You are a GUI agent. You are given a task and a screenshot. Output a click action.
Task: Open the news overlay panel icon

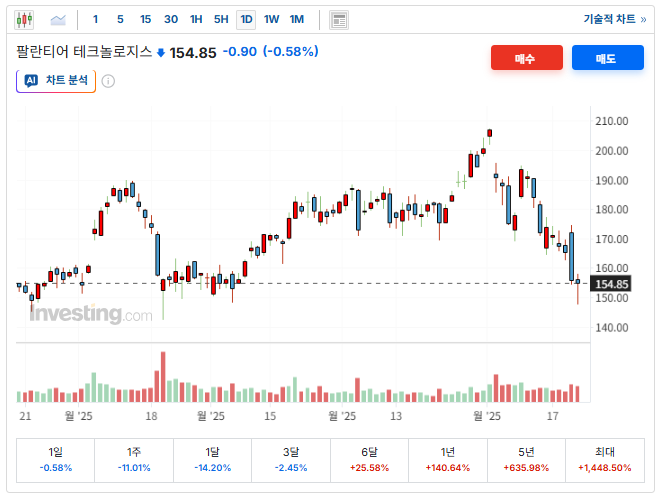coord(339,20)
